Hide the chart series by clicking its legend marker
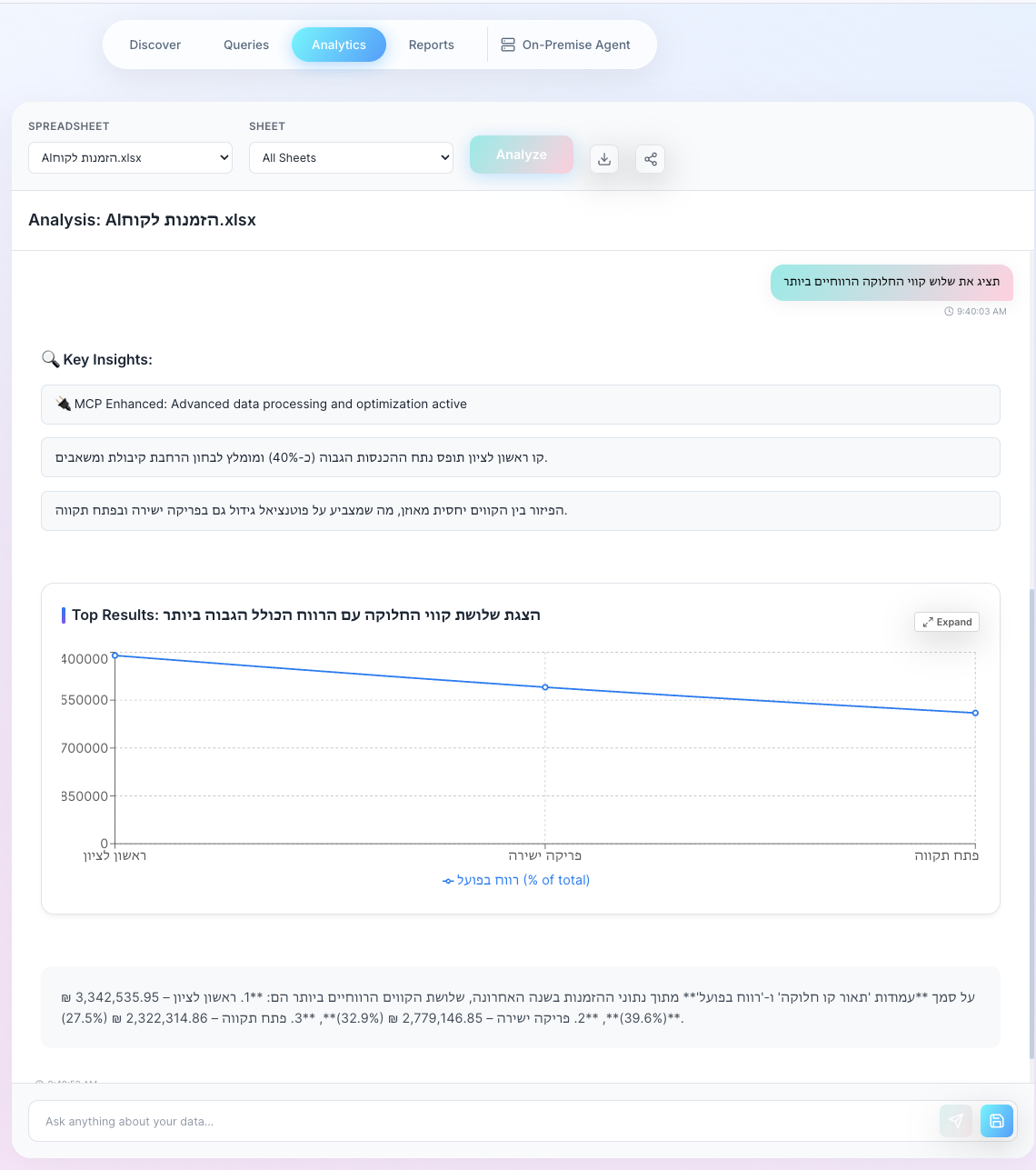Viewport: 1036px width, 1170px height. [447, 880]
